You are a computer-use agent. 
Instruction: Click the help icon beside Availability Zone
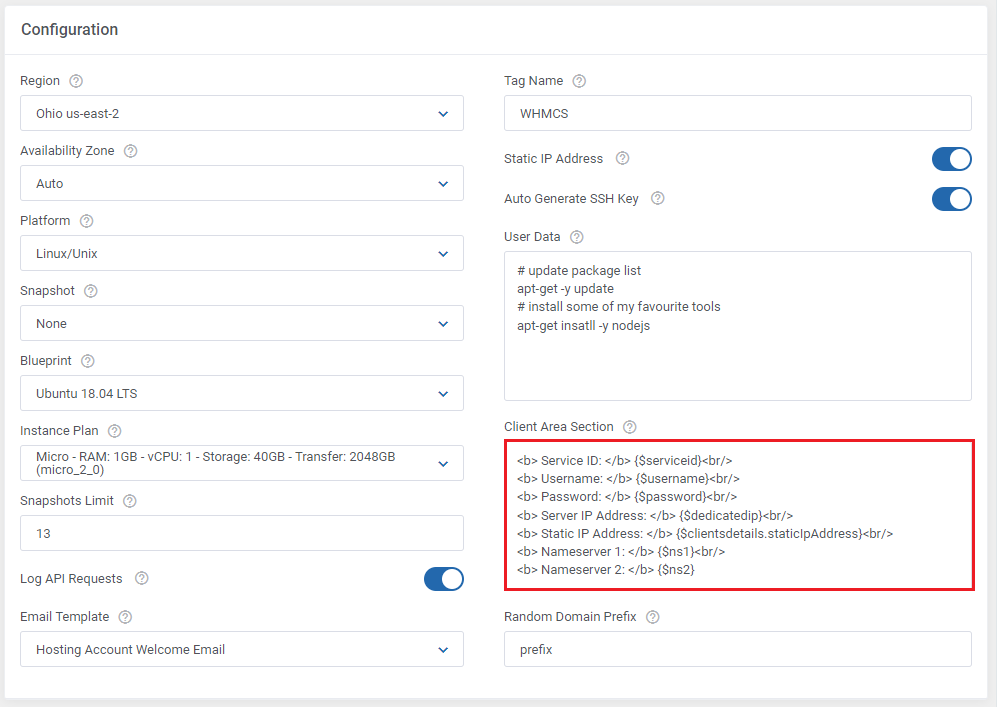(130, 151)
